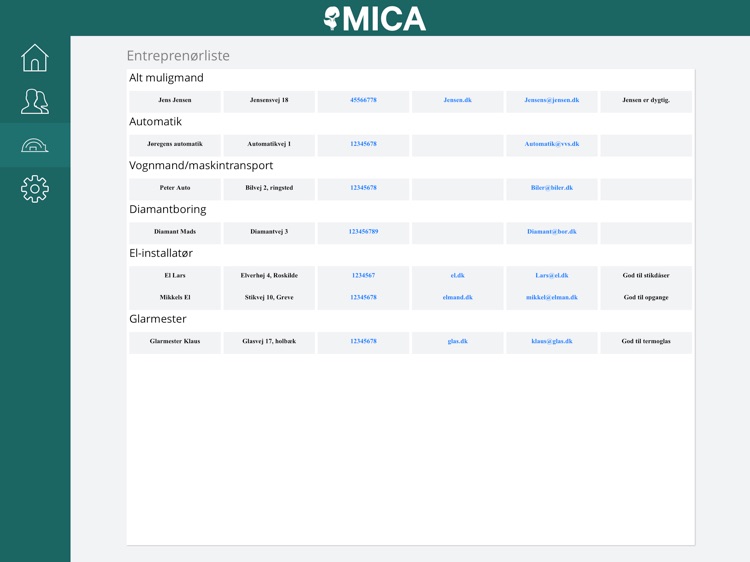Click the 'Glarmester' category heading
750x562 pixels.
coord(158,319)
